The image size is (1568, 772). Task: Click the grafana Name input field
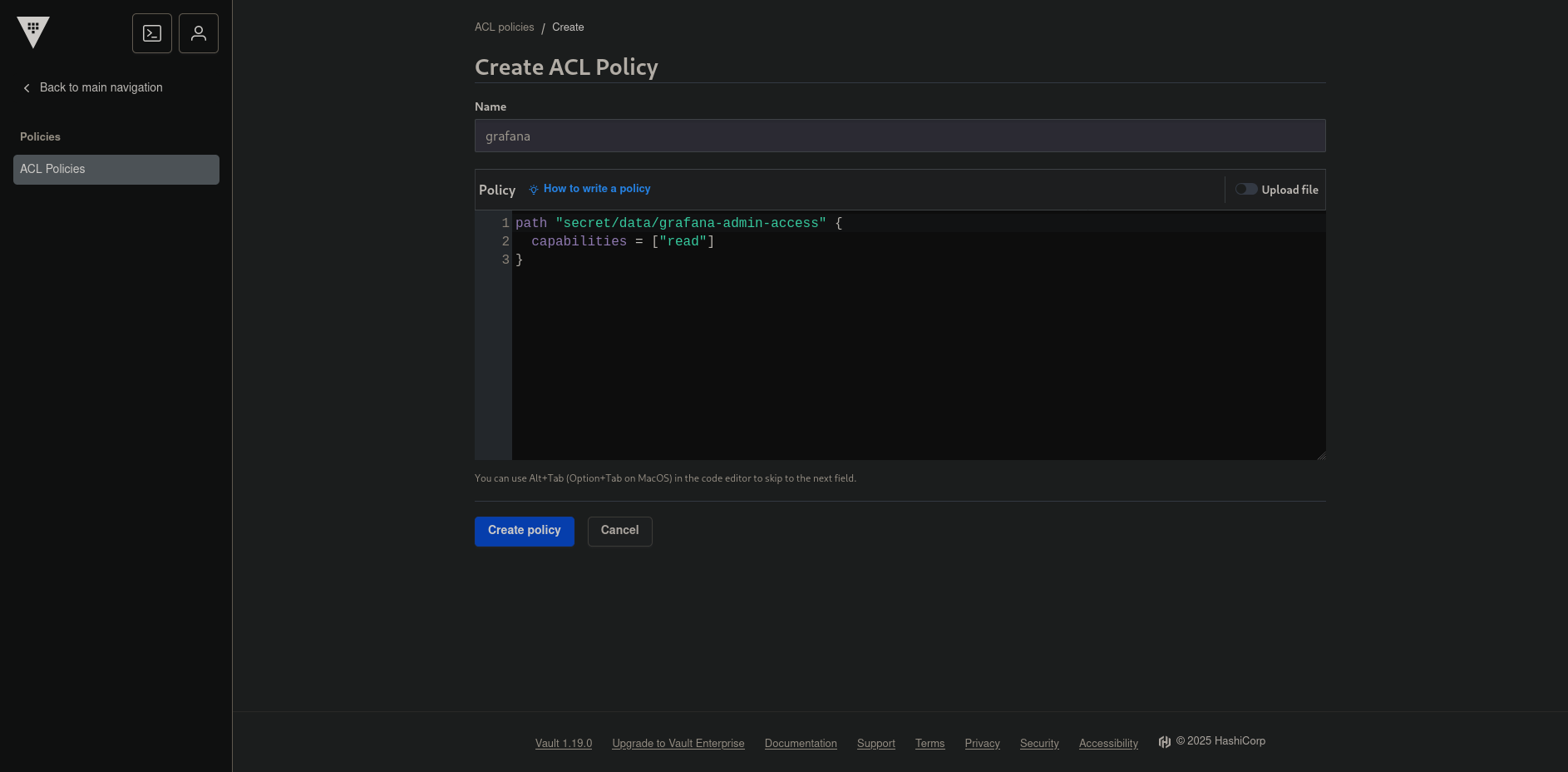point(900,135)
